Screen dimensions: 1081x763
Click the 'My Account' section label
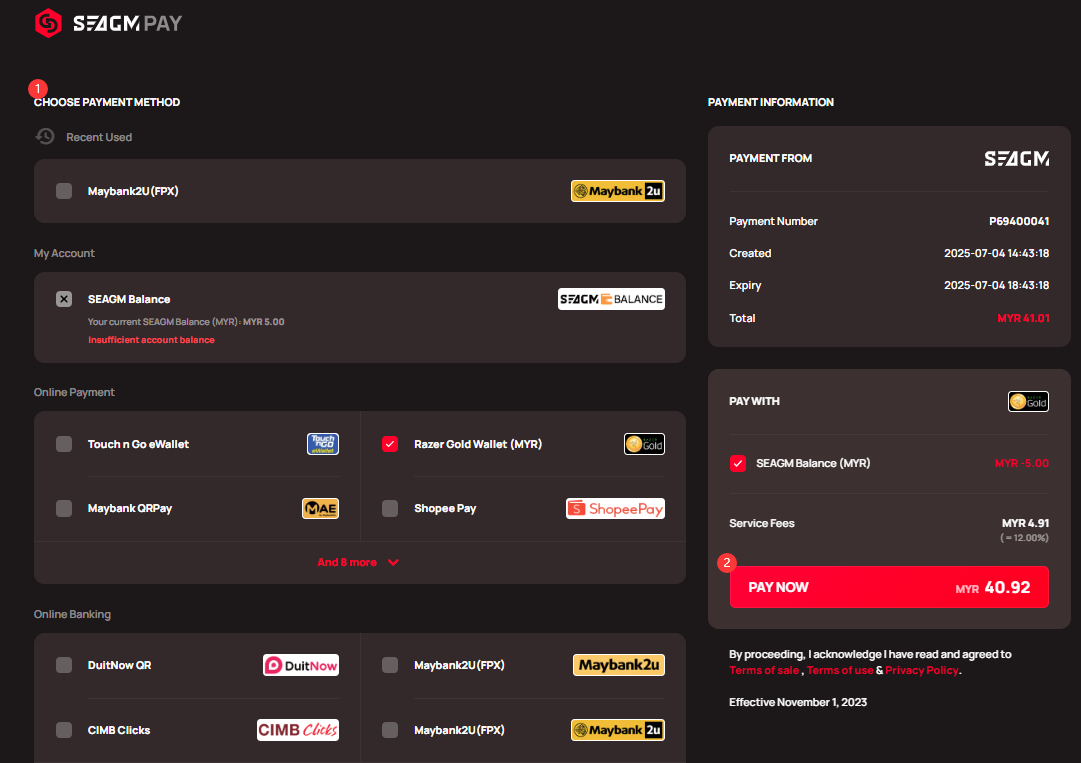(x=64, y=253)
